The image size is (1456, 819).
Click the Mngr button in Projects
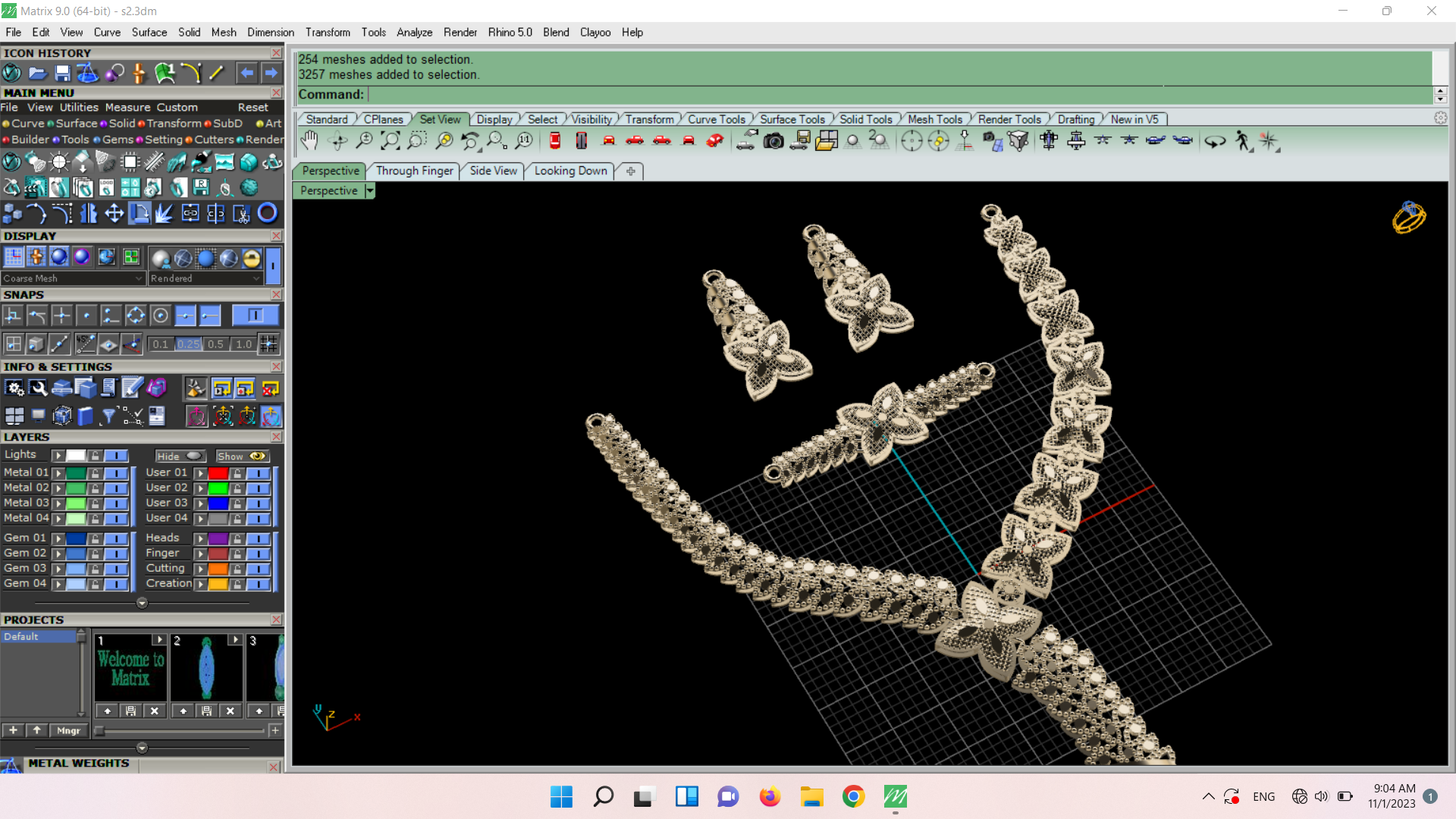[x=68, y=730]
